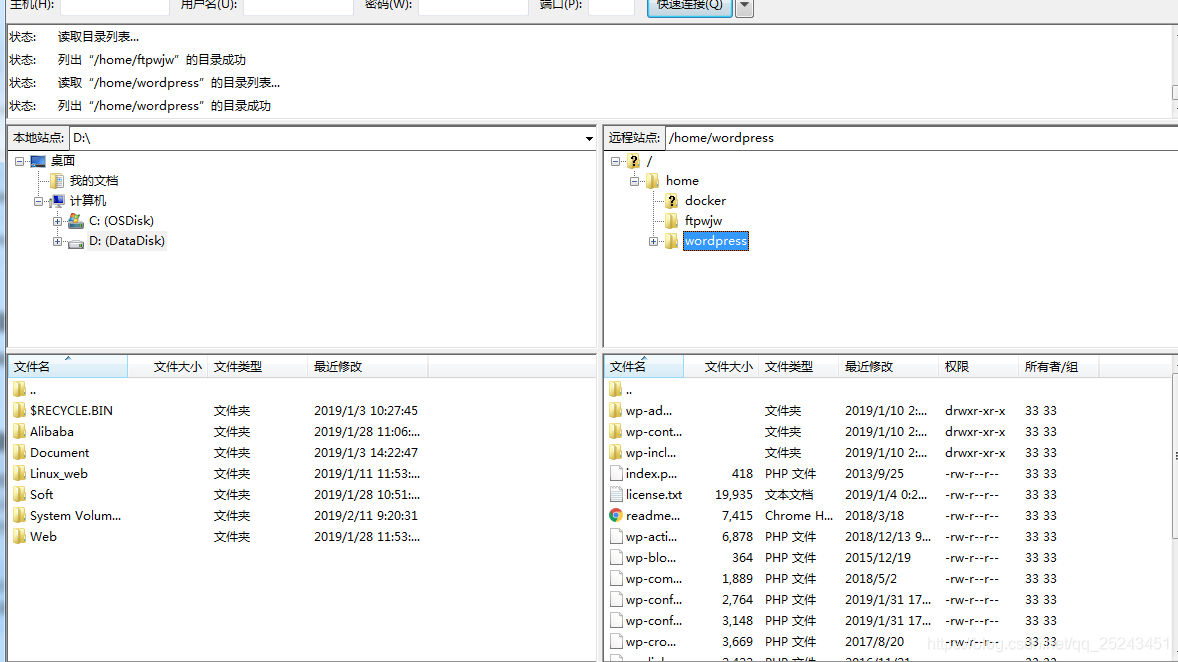Collapse the remote root / node
This screenshot has width=1178, height=662.
615,161
